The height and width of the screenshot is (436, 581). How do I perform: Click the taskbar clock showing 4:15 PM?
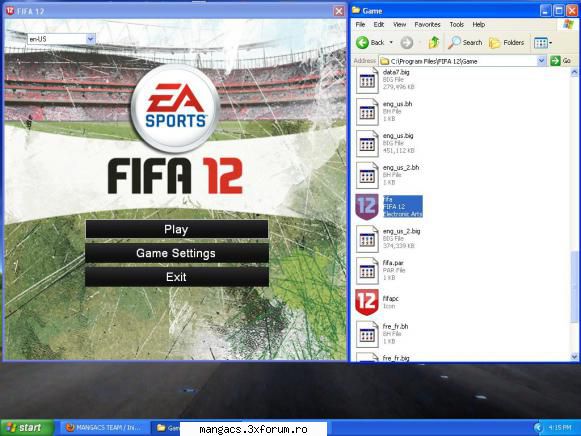click(560, 428)
